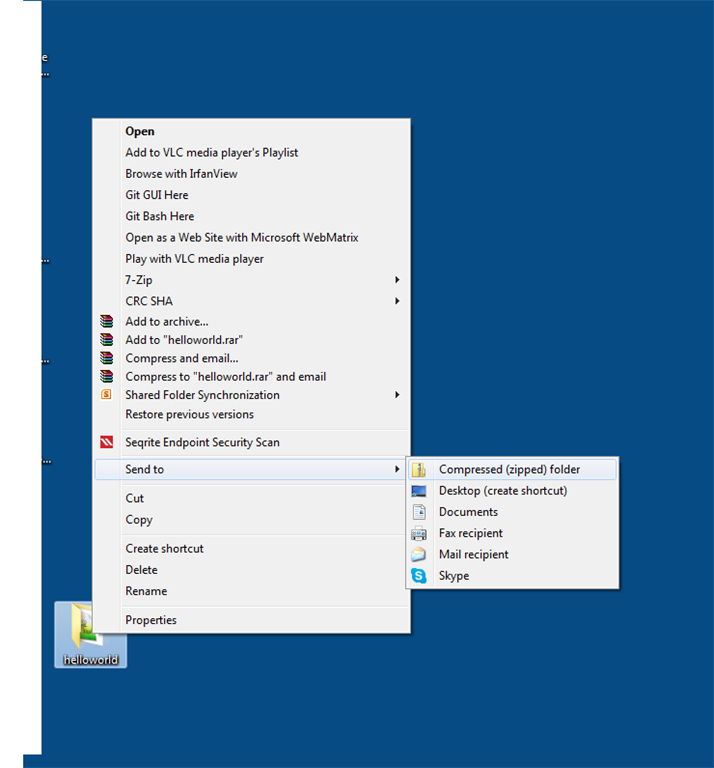Click the zipped folder icon in Send to submenu
The image size is (714, 768).
coord(419,469)
